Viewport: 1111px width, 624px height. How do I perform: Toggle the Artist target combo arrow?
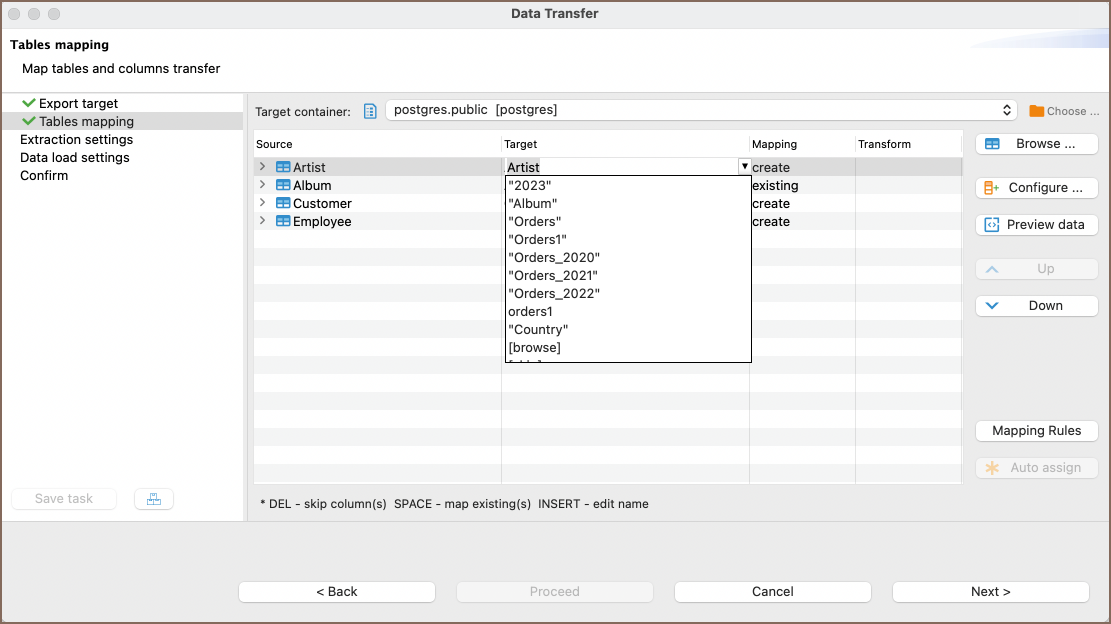[744, 167]
